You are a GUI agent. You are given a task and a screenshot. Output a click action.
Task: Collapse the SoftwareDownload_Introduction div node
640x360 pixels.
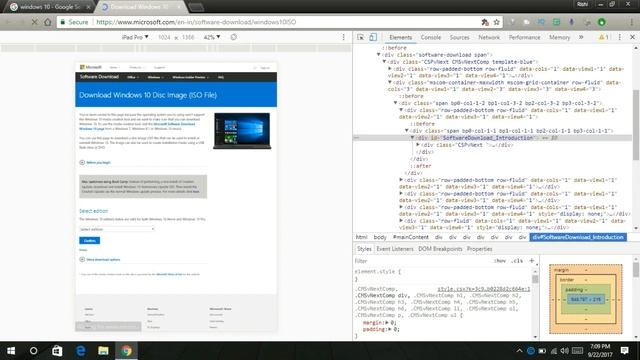click(x=412, y=138)
